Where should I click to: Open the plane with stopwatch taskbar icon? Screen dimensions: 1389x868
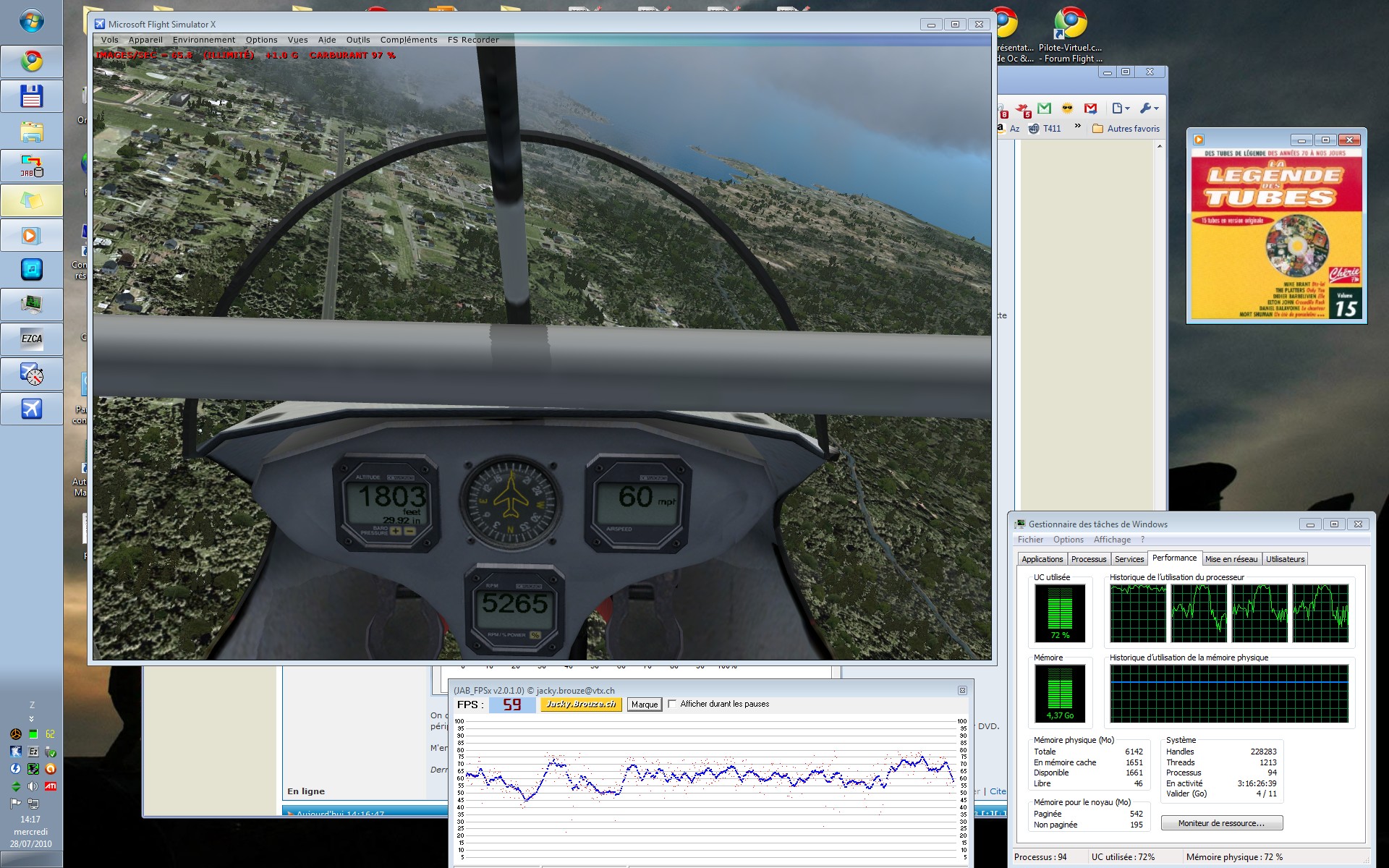pyautogui.click(x=31, y=374)
